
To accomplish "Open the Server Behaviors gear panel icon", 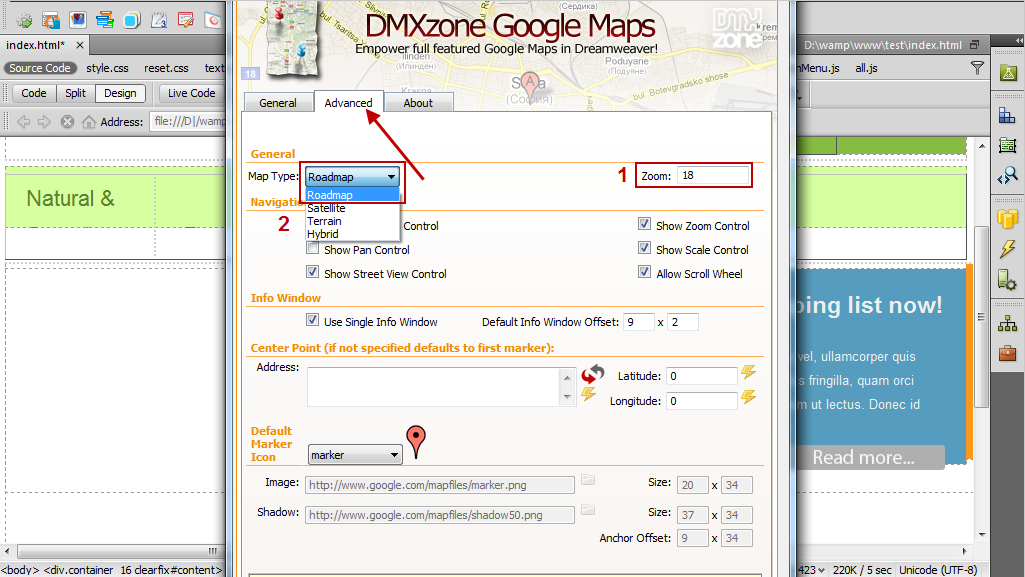I will (x=1007, y=280).
